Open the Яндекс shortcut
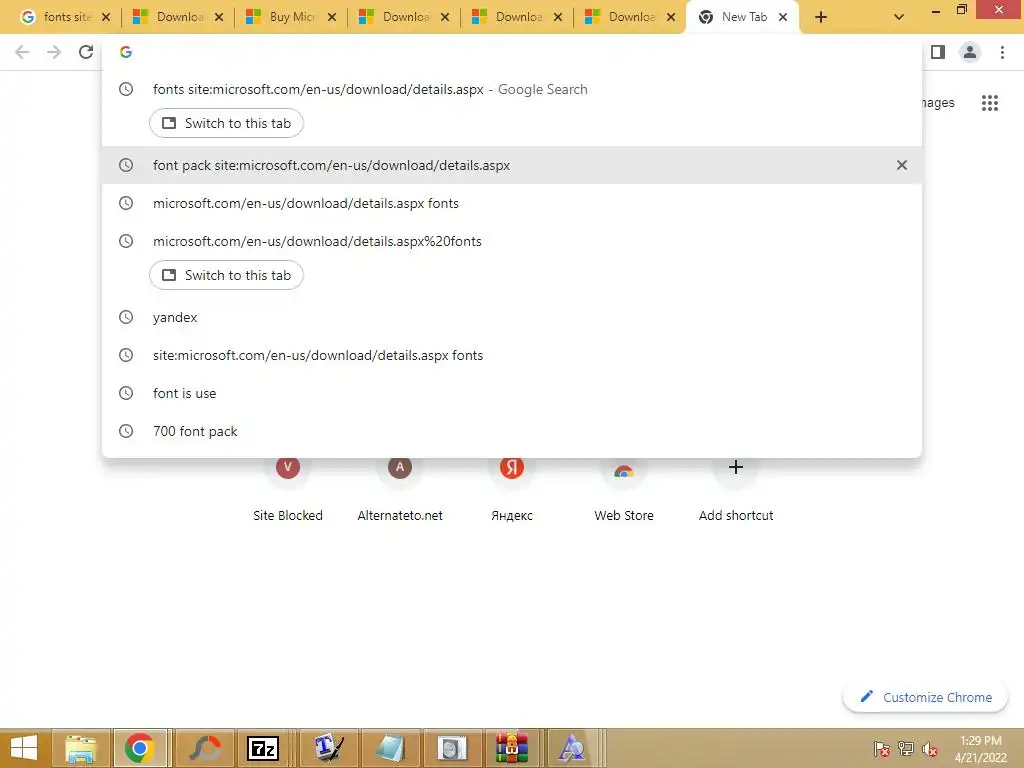 coord(511,490)
